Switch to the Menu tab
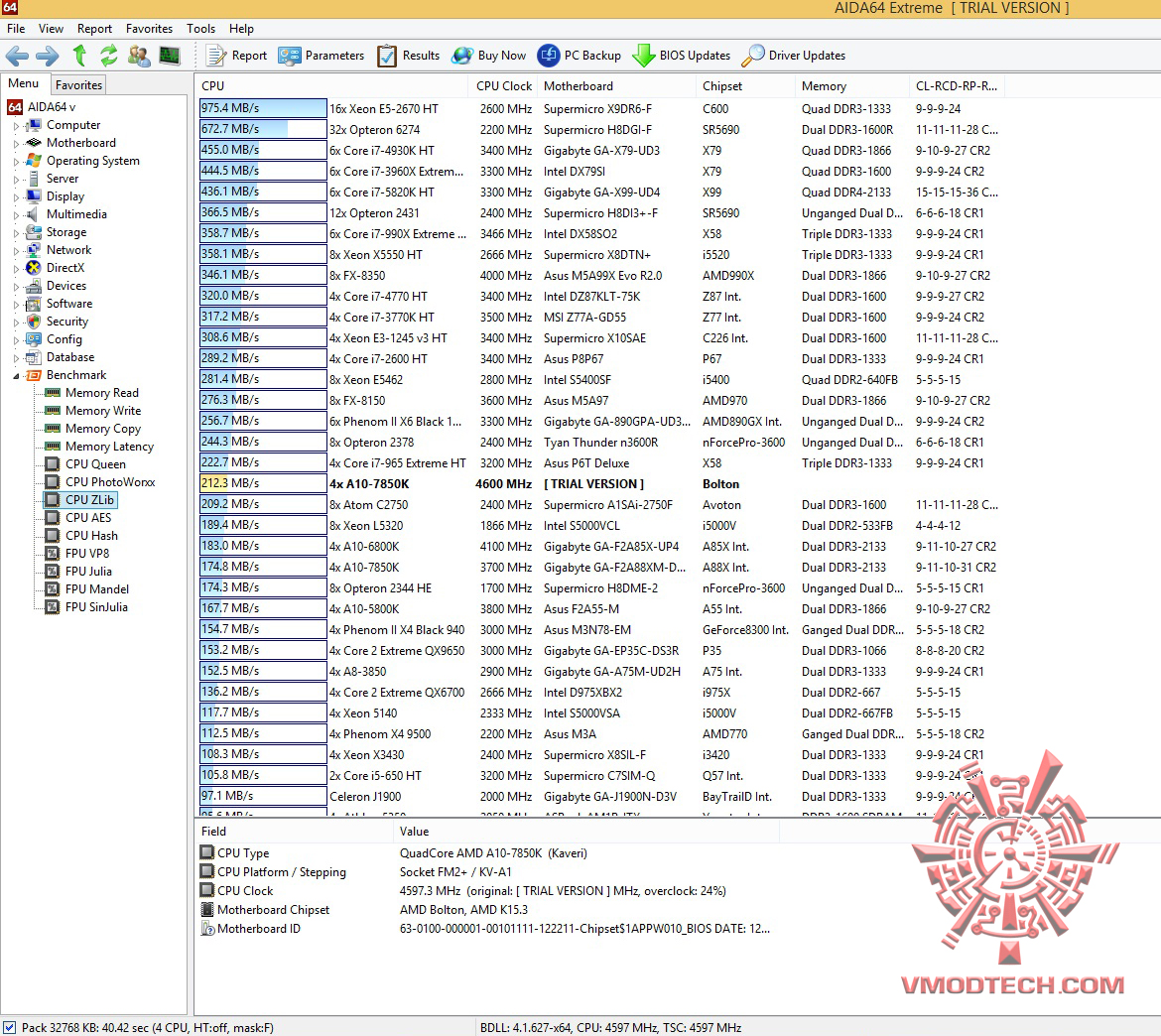 pyautogui.click(x=24, y=83)
